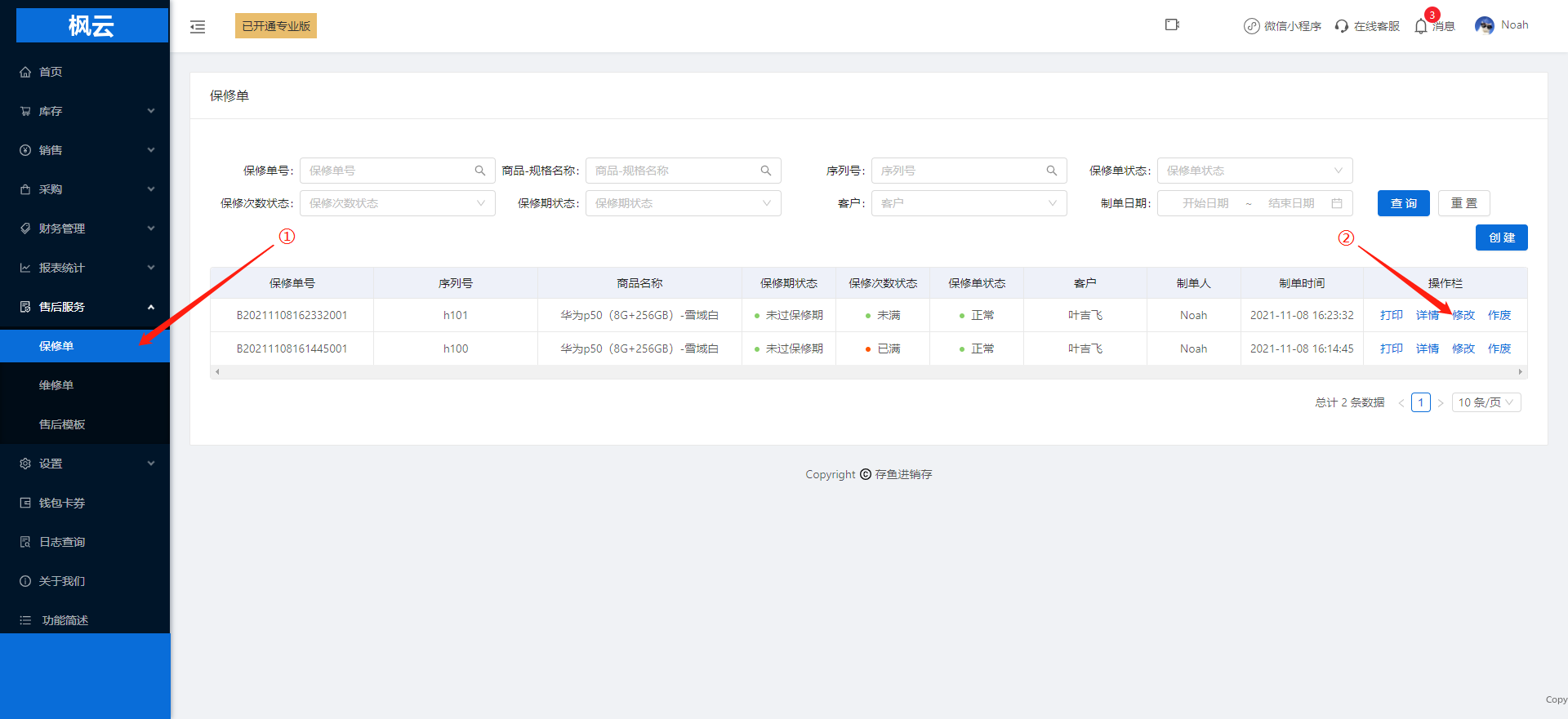Image resolution: width=1568 pixels, height=719 pixels.
Task: Click Noah's profile avatar
Action: pos(1484,25)
